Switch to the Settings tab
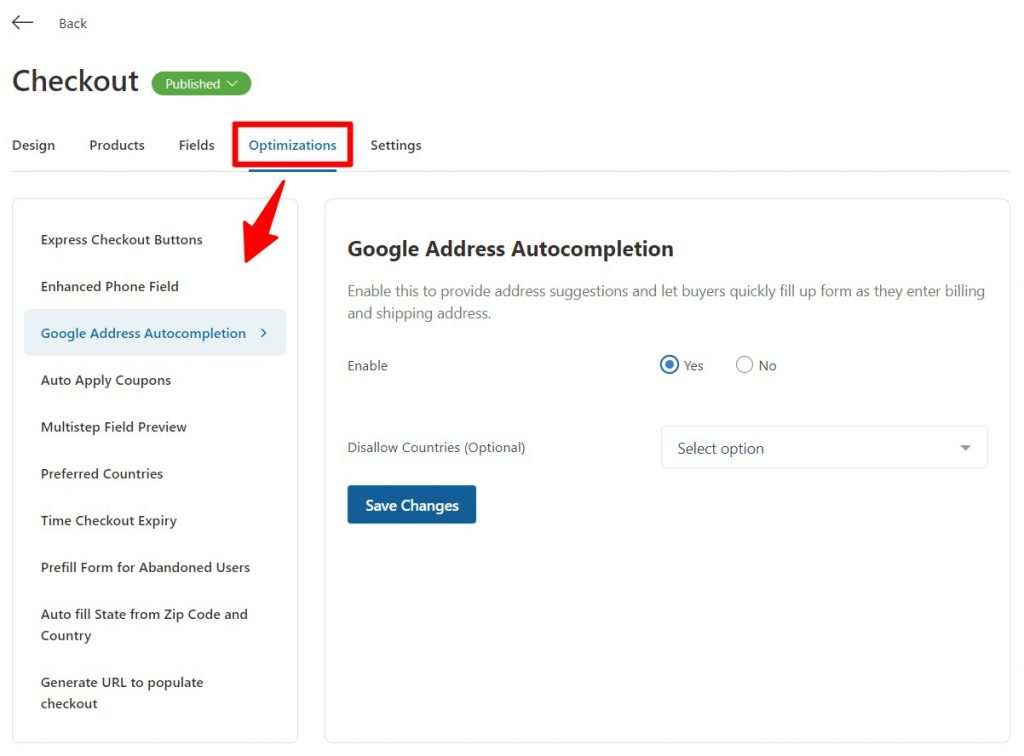The height and width of the screenshot is (756, 1024). click(x=396, y=145)
